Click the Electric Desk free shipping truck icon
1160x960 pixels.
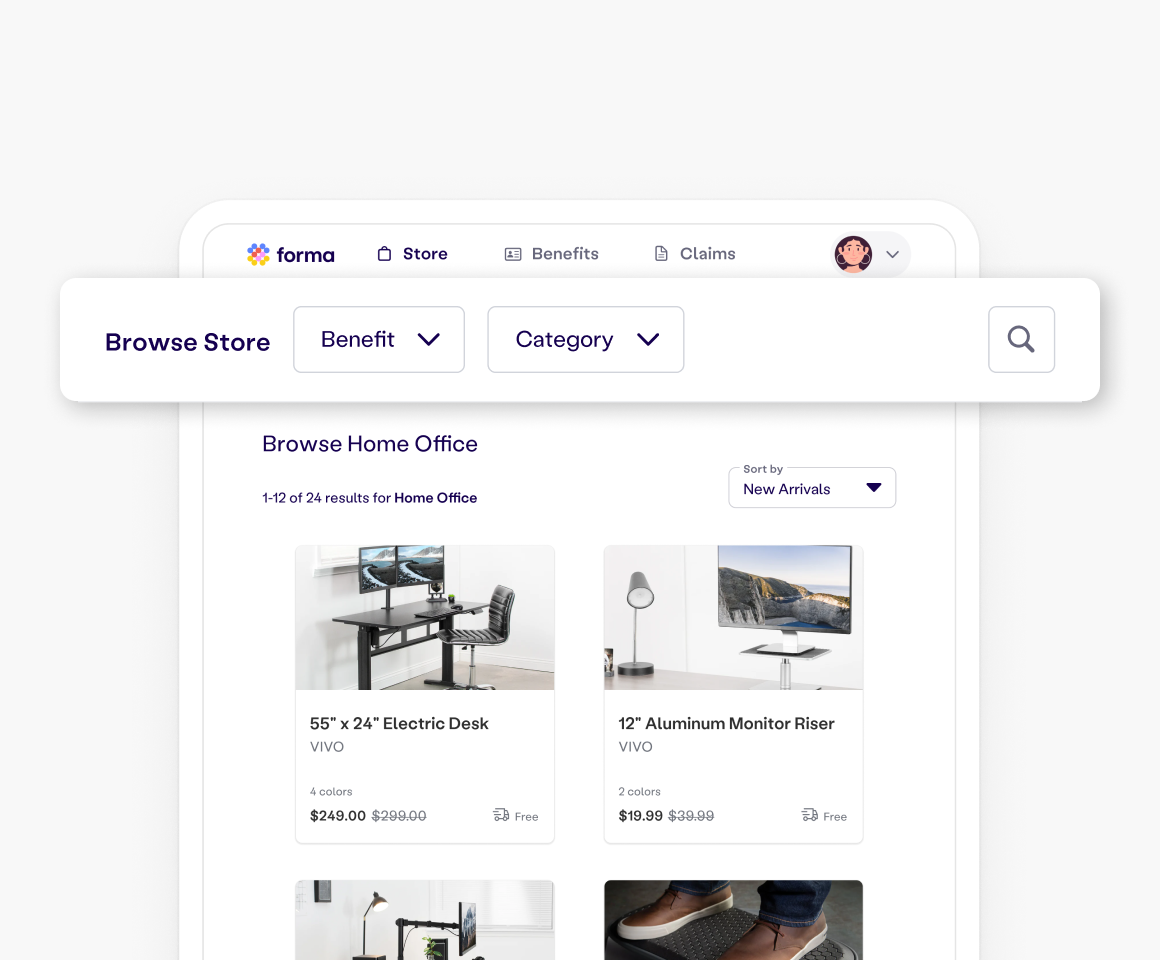[x=501, y=815]
